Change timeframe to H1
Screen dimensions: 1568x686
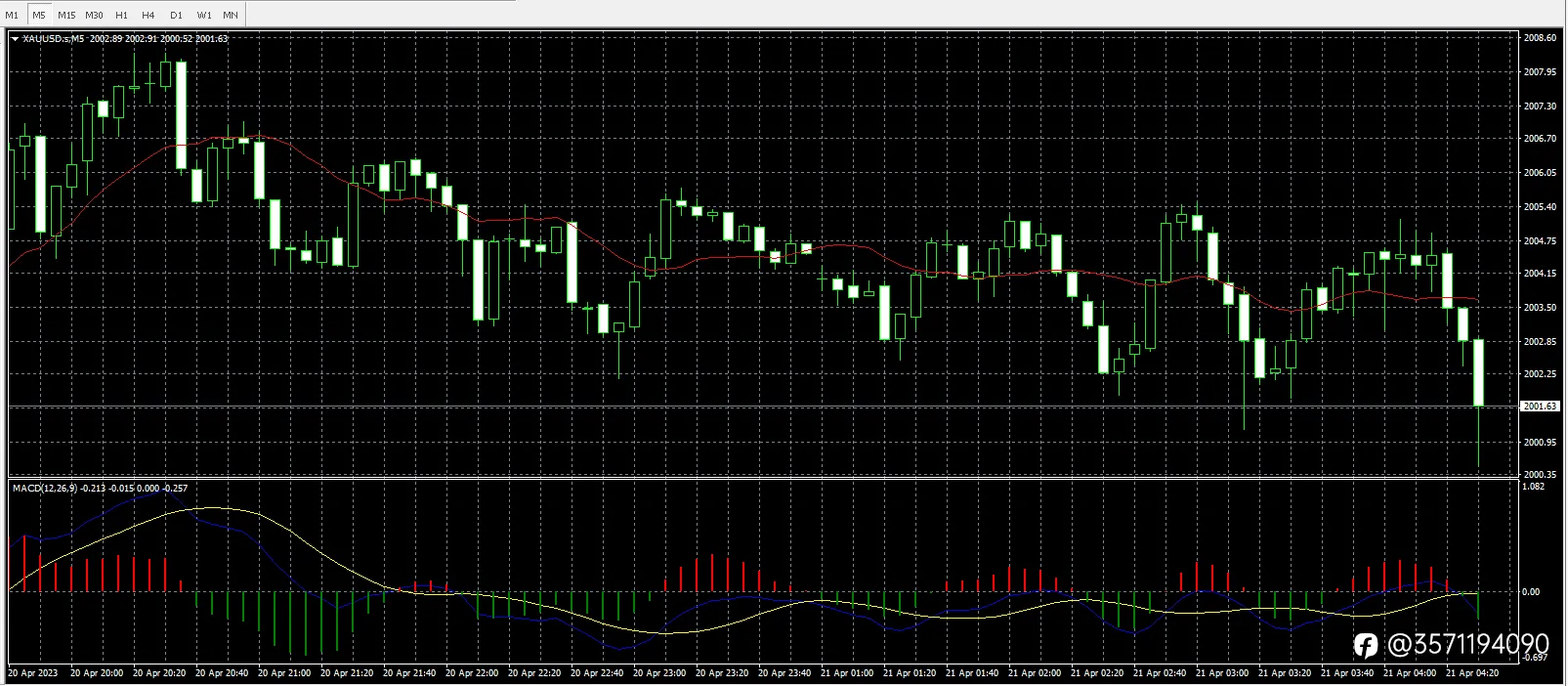tap(121, 15)
